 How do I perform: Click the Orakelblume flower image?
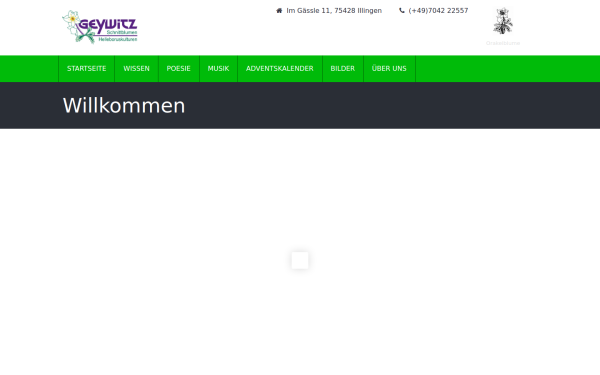click(503, 21)
